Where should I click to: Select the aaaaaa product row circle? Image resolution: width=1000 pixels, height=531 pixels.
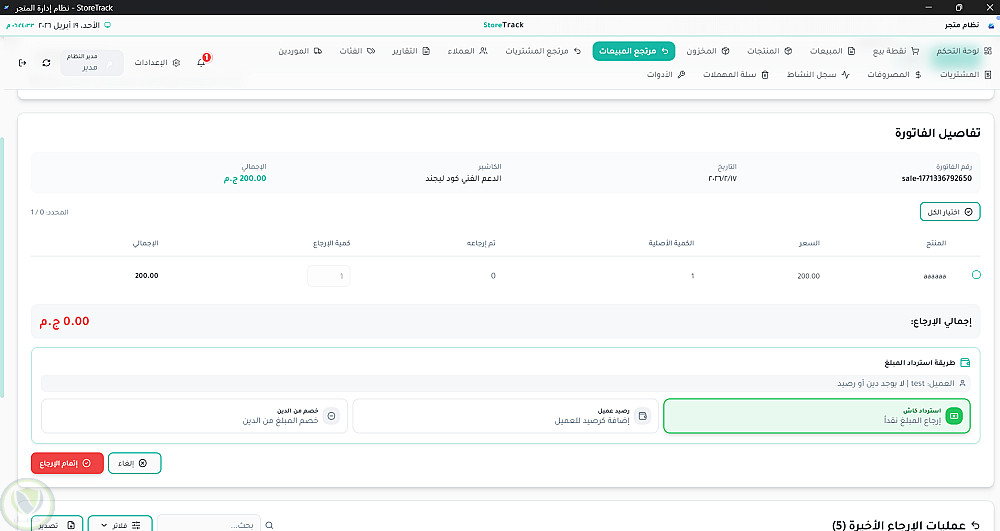click(x=976, y=275)
